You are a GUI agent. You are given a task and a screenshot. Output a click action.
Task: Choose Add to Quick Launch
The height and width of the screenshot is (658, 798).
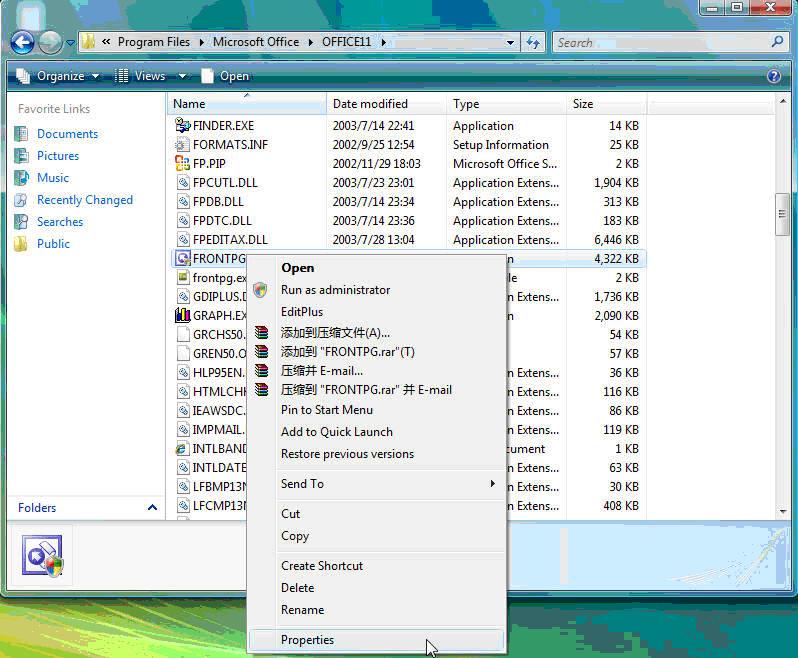[376, 432]
